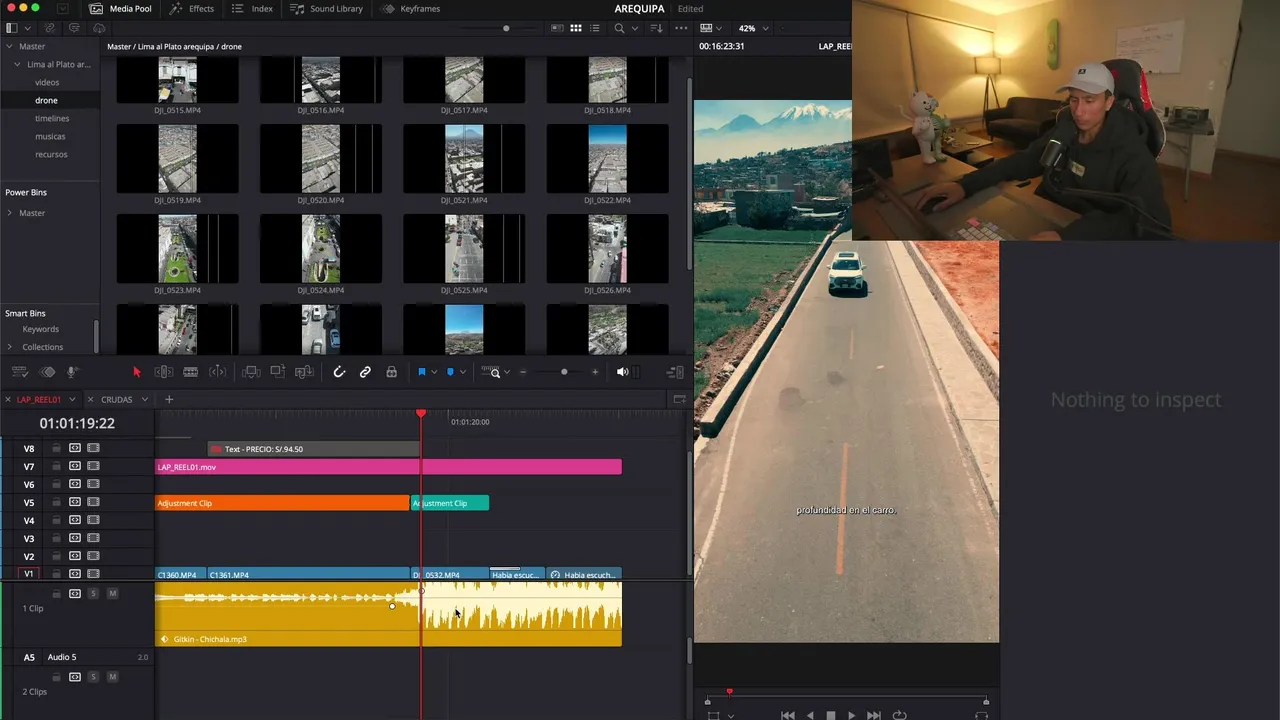Expand the Collections smart bin
This screenshot has width=1280, height=720.
pyautogui.click(x=9, y=347)
